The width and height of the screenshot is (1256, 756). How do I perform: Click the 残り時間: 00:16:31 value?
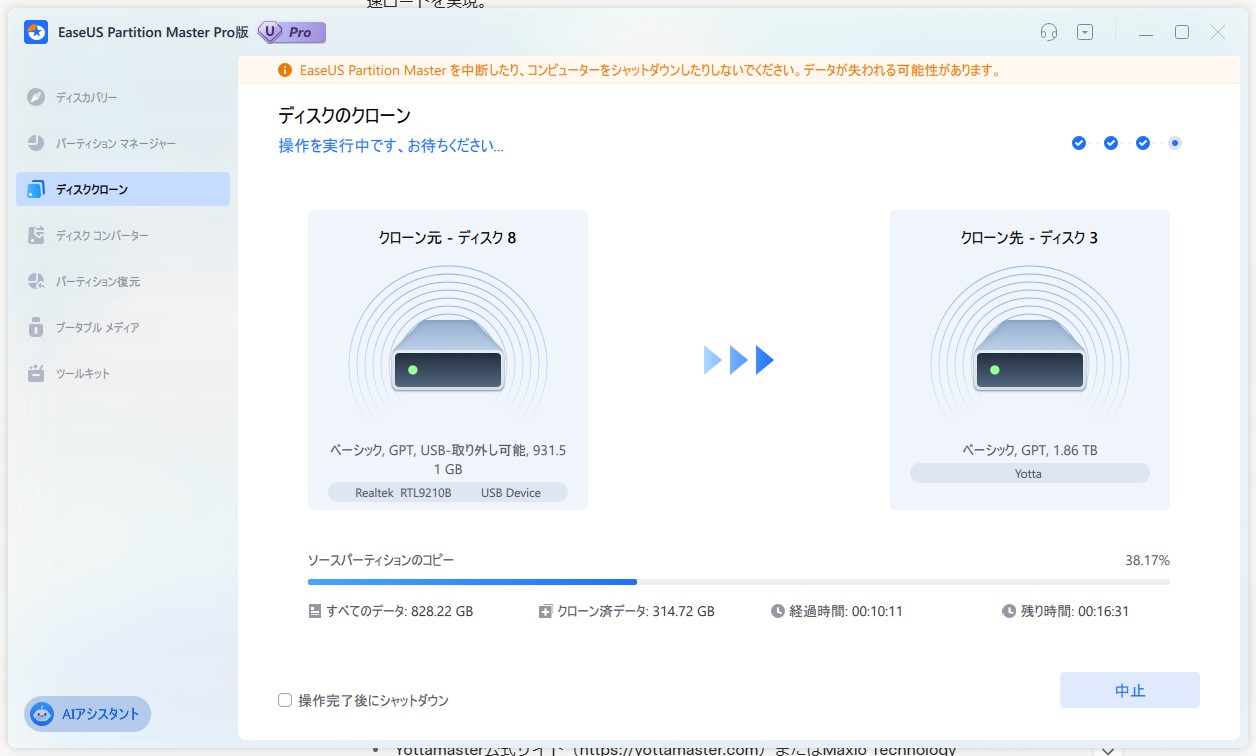[1075, 611]
